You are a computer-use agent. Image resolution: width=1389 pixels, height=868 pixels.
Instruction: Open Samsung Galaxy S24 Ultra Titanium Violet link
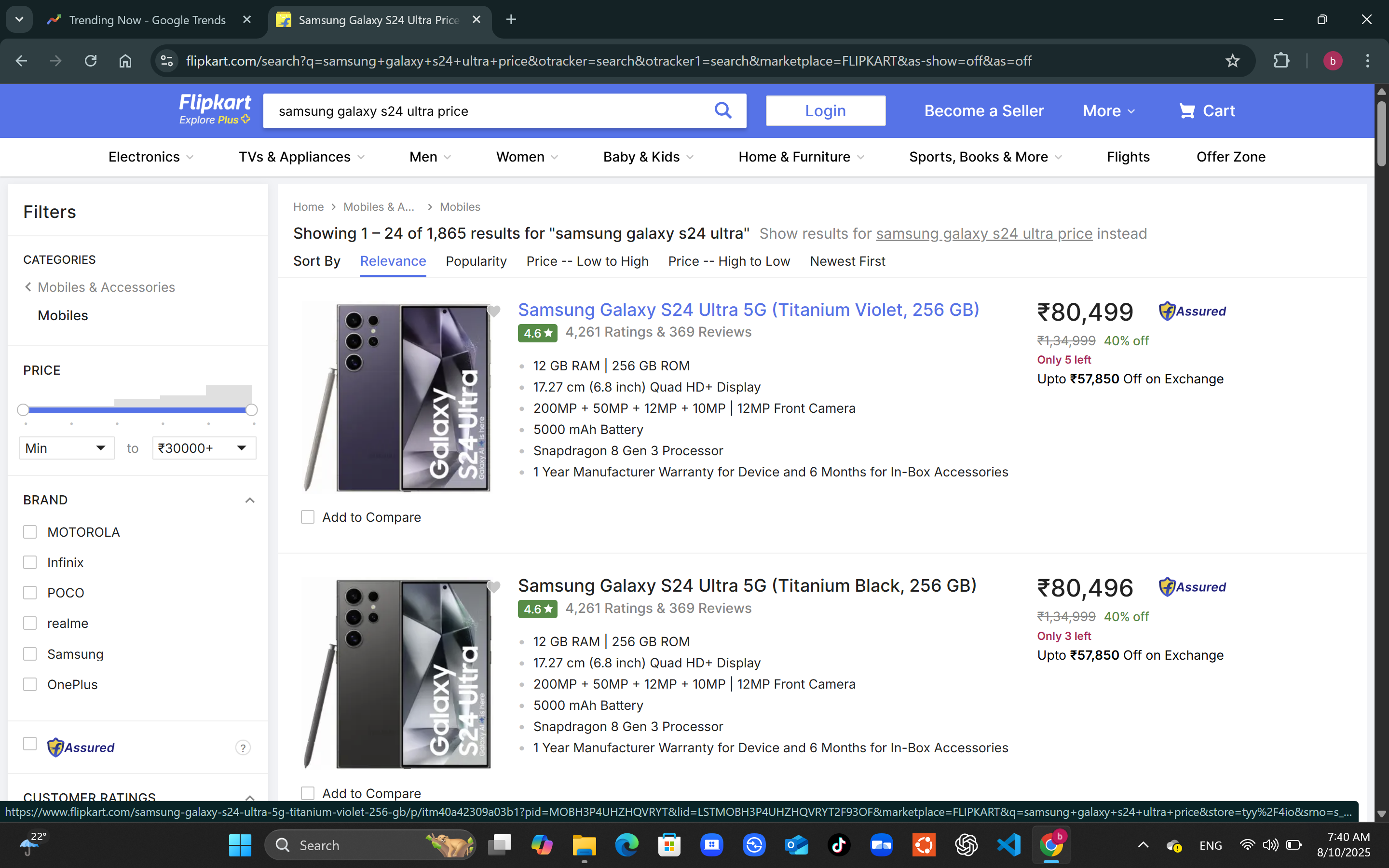749,310
